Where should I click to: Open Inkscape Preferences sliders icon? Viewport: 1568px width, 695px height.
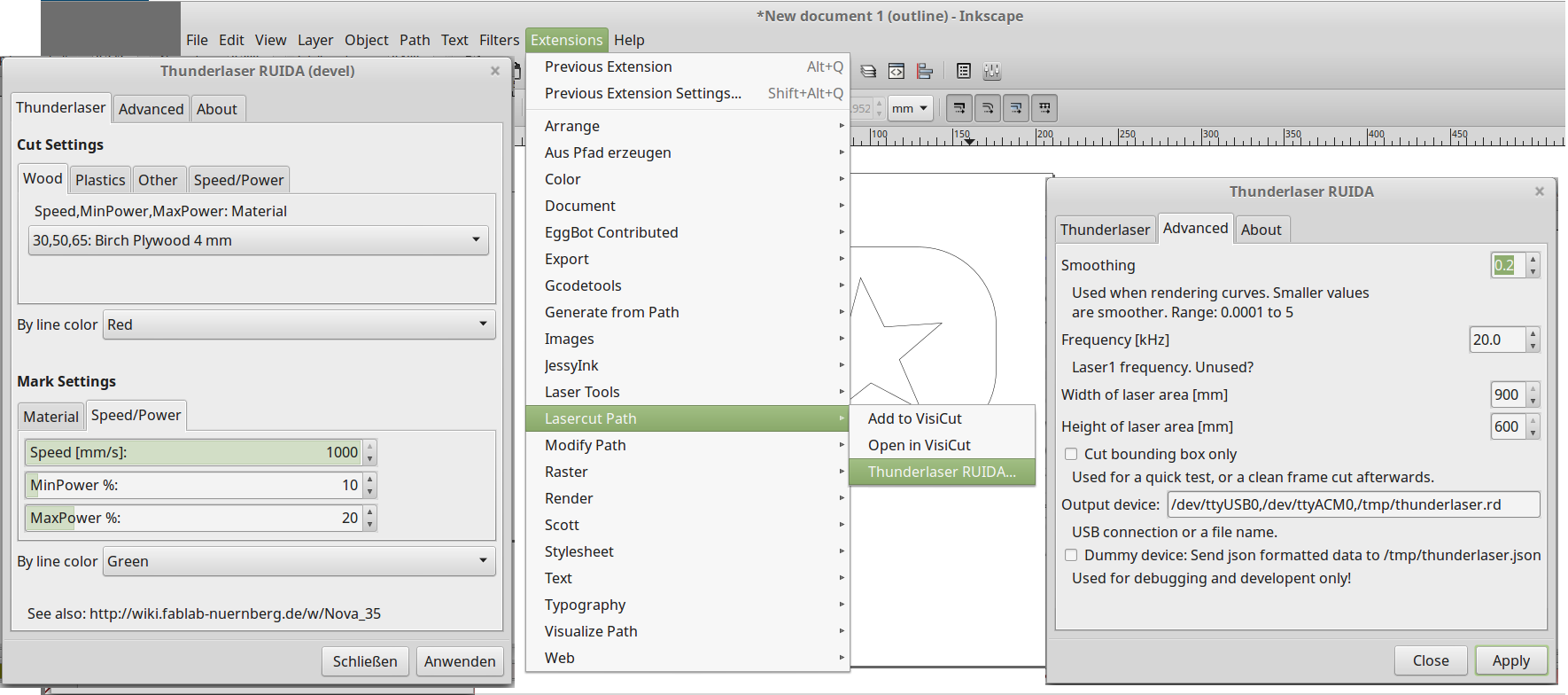point(992,71)
